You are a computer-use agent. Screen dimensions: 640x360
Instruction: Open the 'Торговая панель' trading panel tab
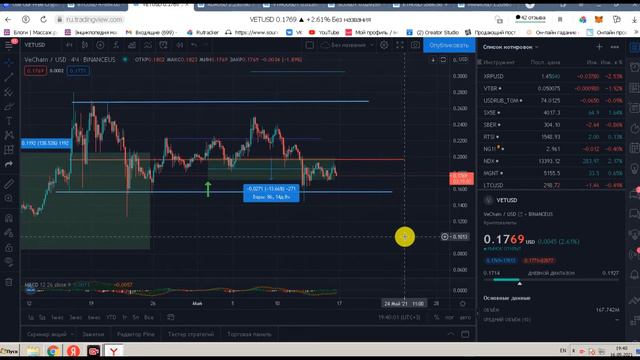tap(249, 334)
